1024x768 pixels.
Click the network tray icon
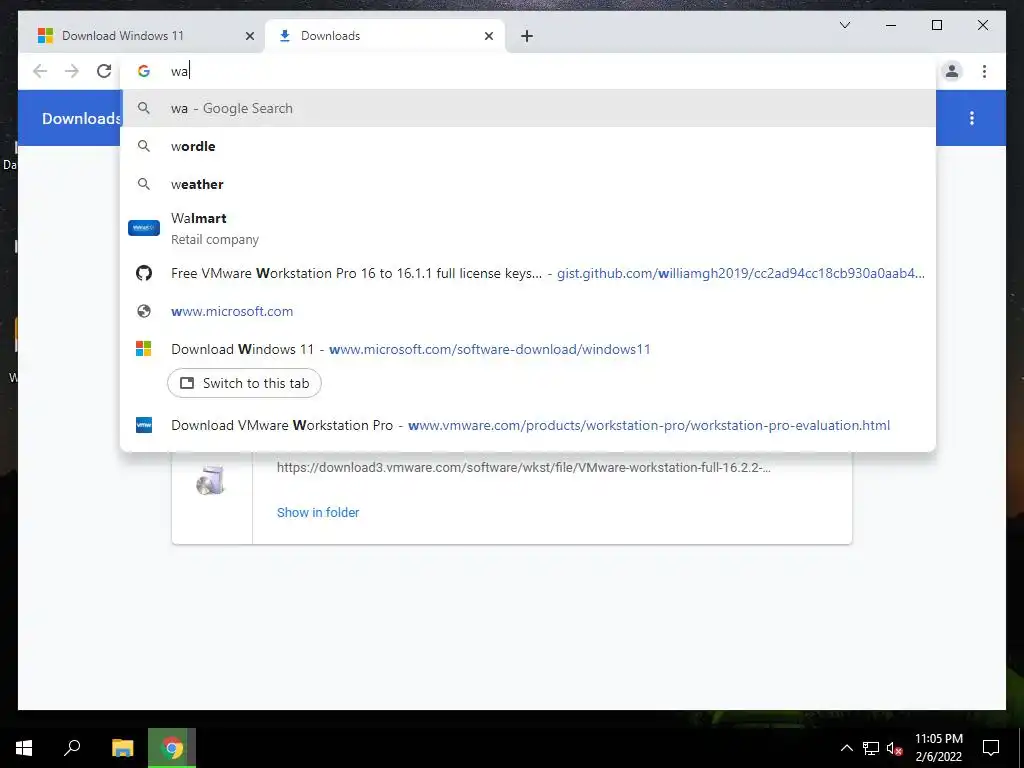(871, 748)
